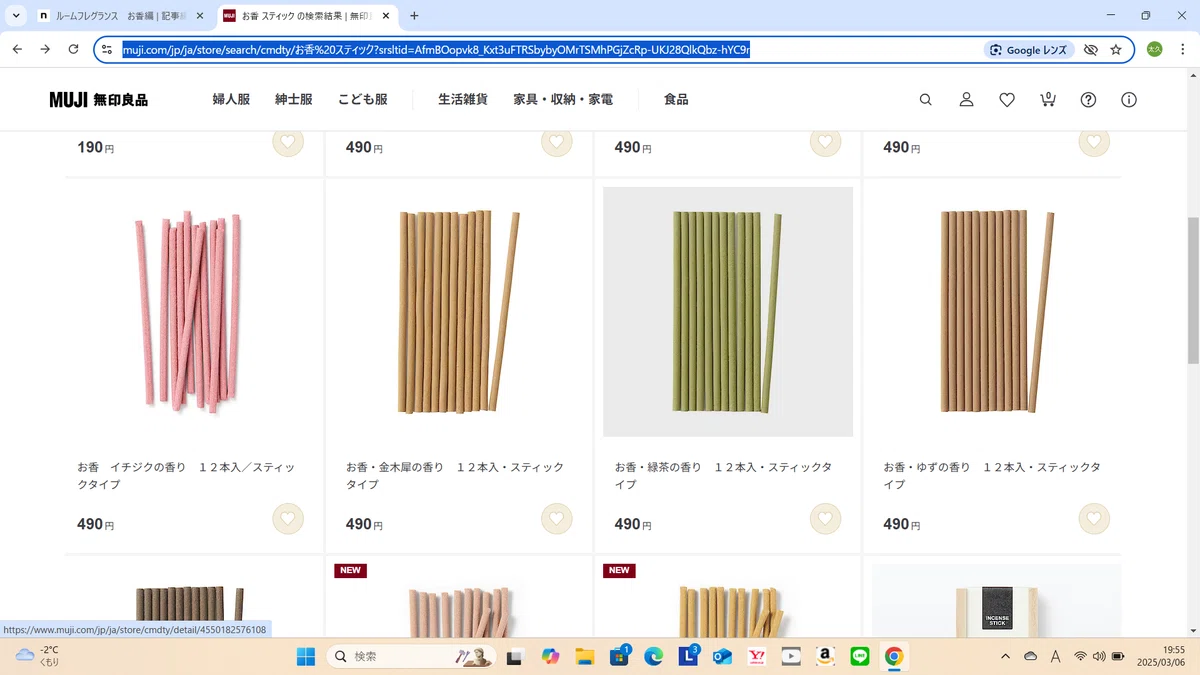Screen dimensions: 1200x675
Task: Expand the tab search dropdown
Action: tap(16, 16)
